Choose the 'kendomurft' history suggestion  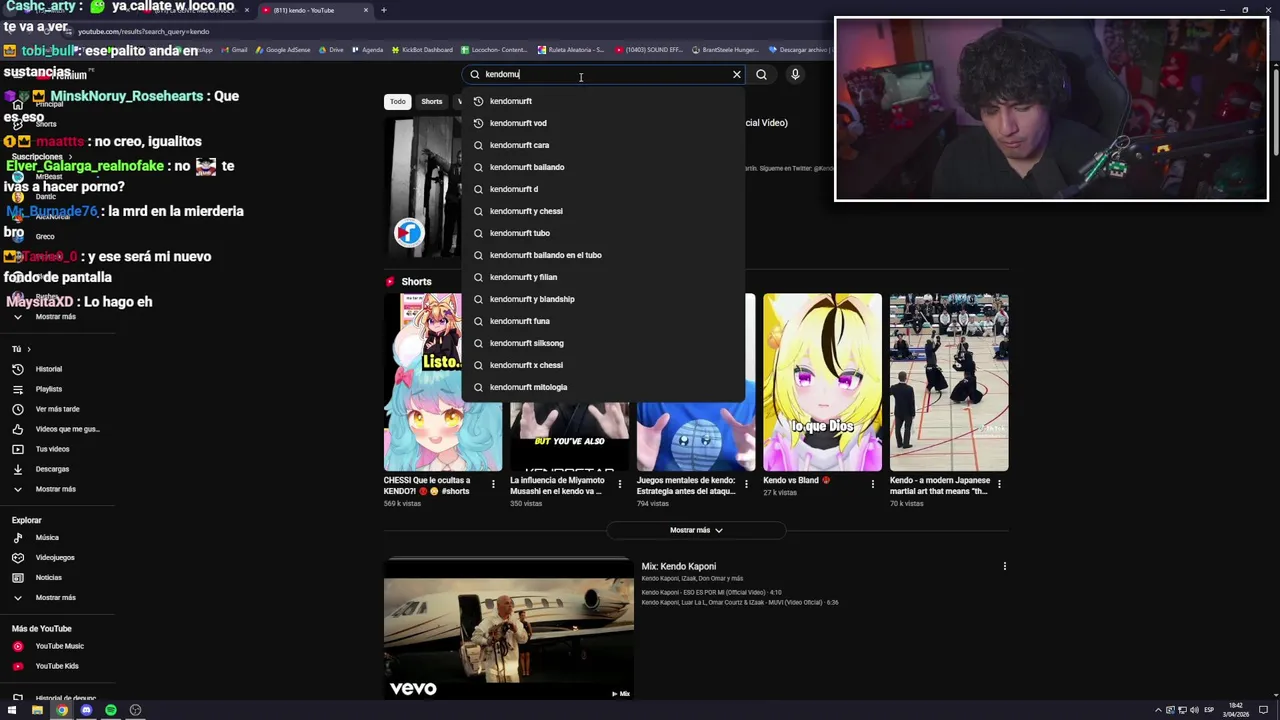604,101
